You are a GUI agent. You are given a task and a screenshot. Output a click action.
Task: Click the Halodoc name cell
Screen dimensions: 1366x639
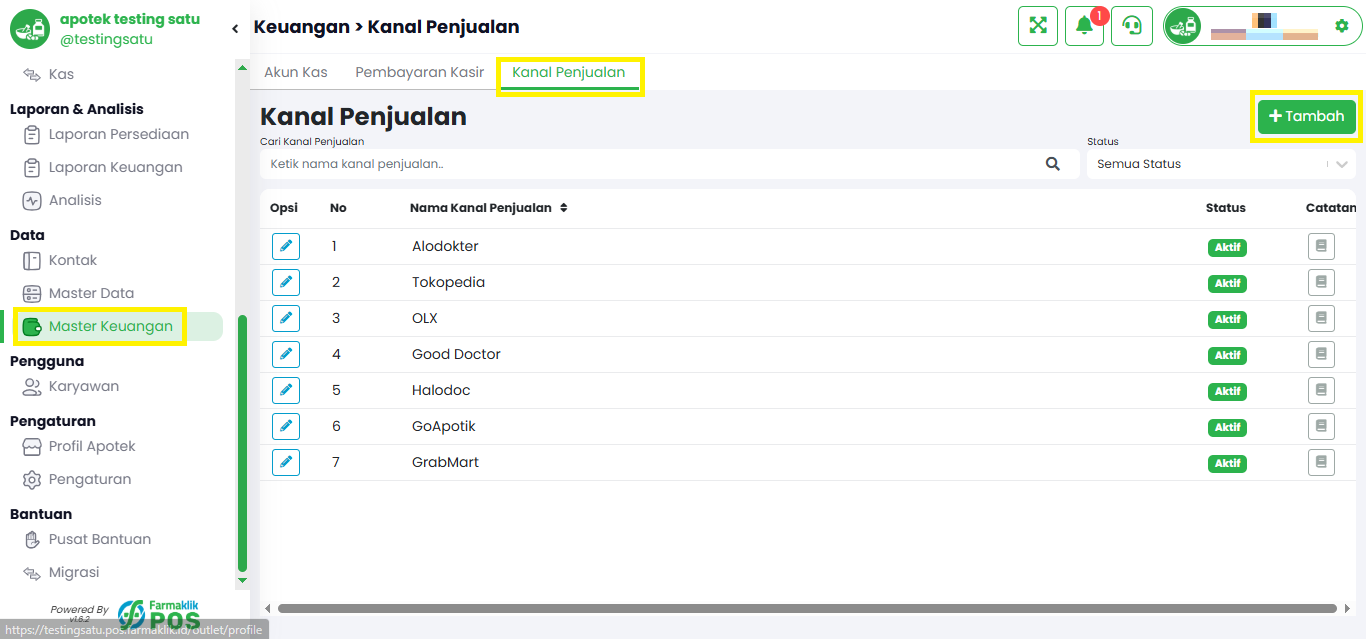pyautogui.click(x=441, y=390)
